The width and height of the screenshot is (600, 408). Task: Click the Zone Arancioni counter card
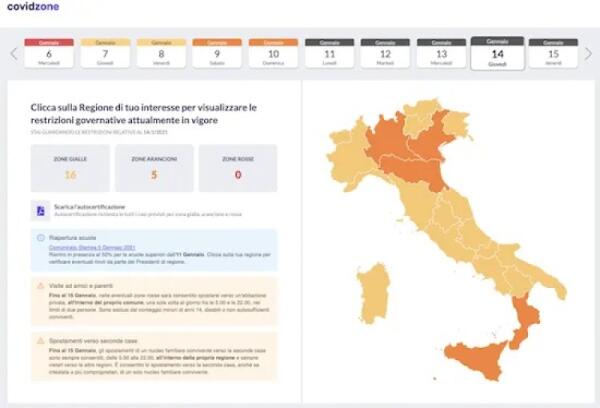[153, 169]
